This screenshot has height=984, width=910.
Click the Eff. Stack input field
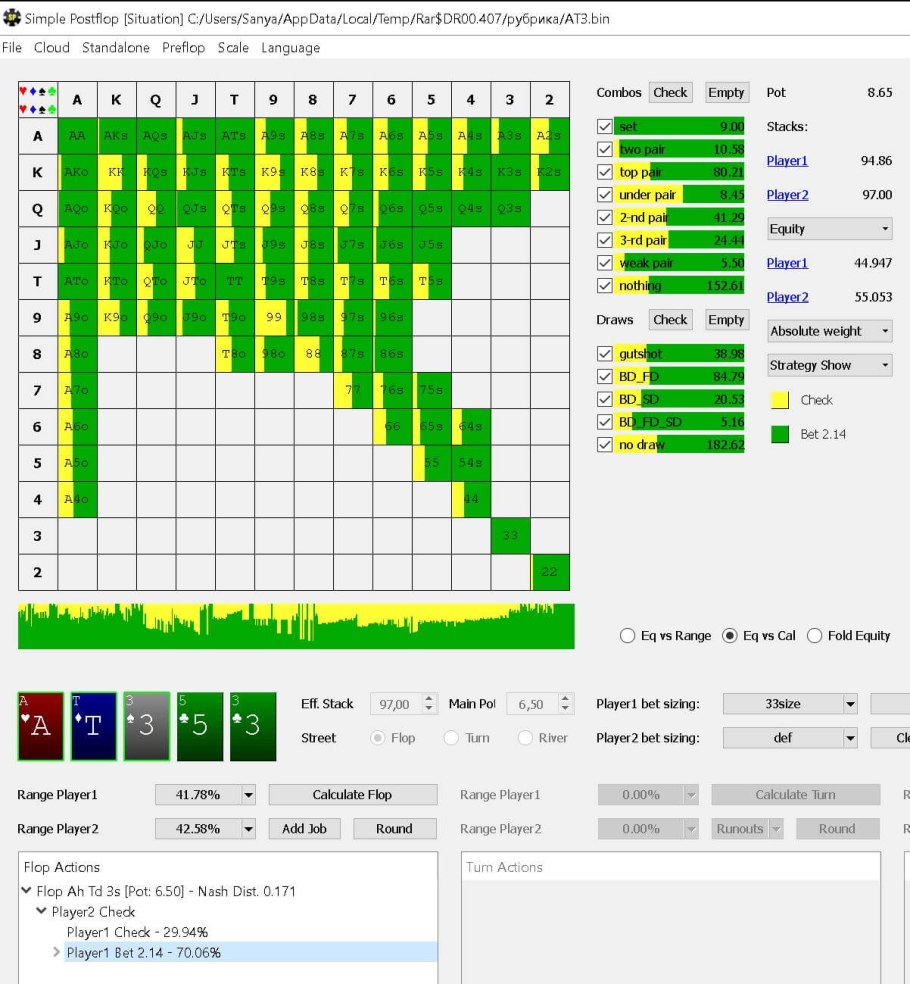396,705
